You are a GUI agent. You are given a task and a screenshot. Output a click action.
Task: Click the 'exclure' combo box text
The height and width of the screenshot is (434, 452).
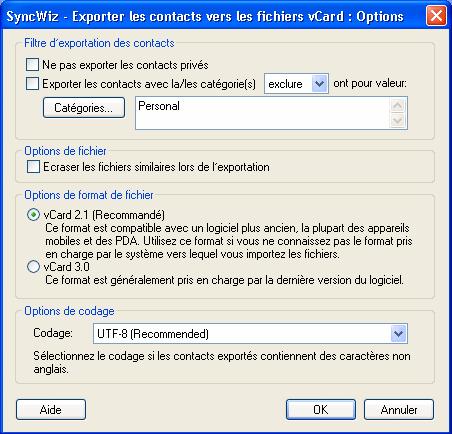(x=285, y=84)
